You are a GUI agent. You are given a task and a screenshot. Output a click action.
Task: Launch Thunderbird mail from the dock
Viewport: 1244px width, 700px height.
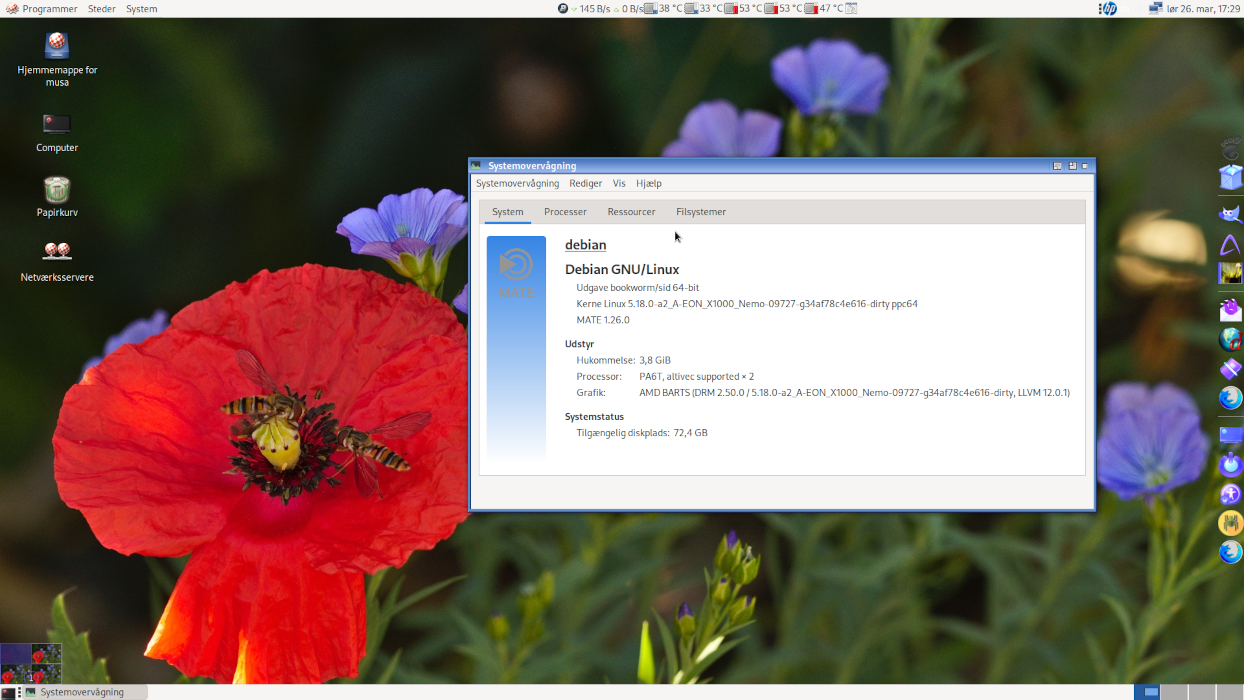tap(1230, 309)
